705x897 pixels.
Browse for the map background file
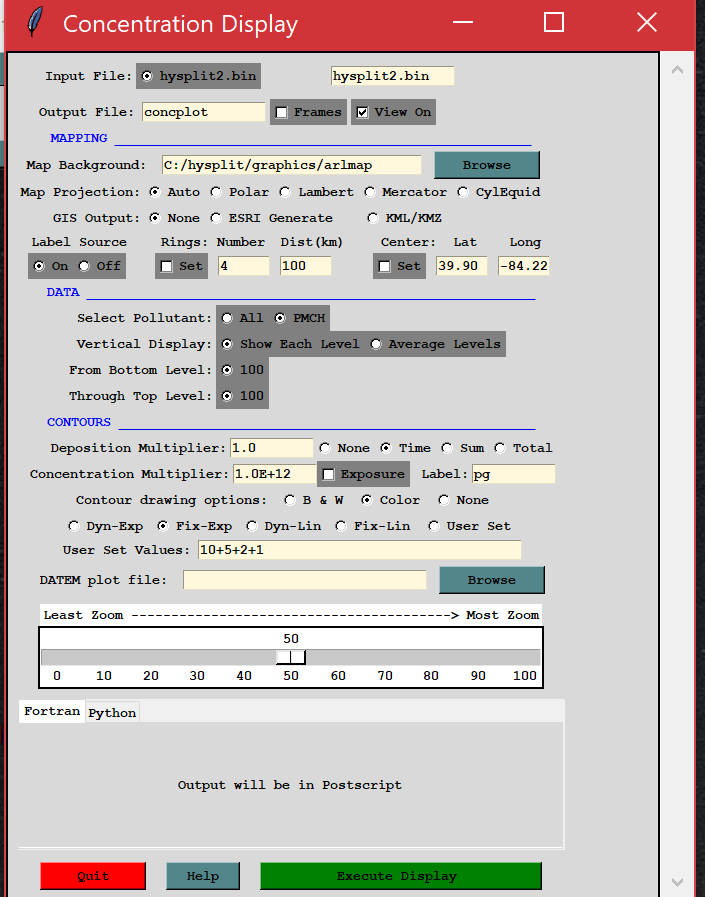(486, 165)
